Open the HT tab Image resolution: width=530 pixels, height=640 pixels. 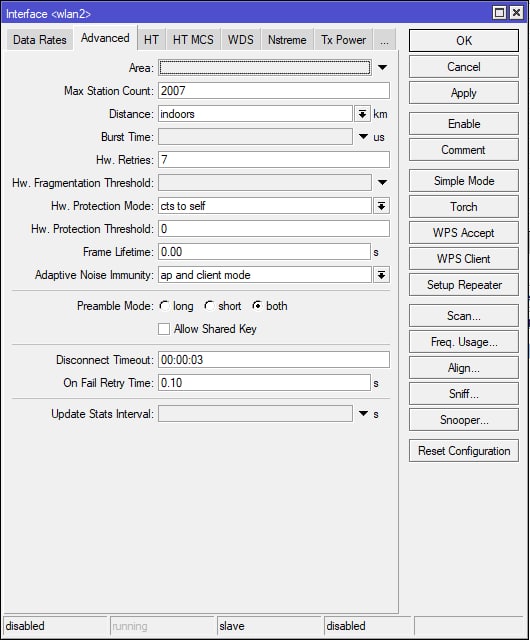[x=151, y=40]
